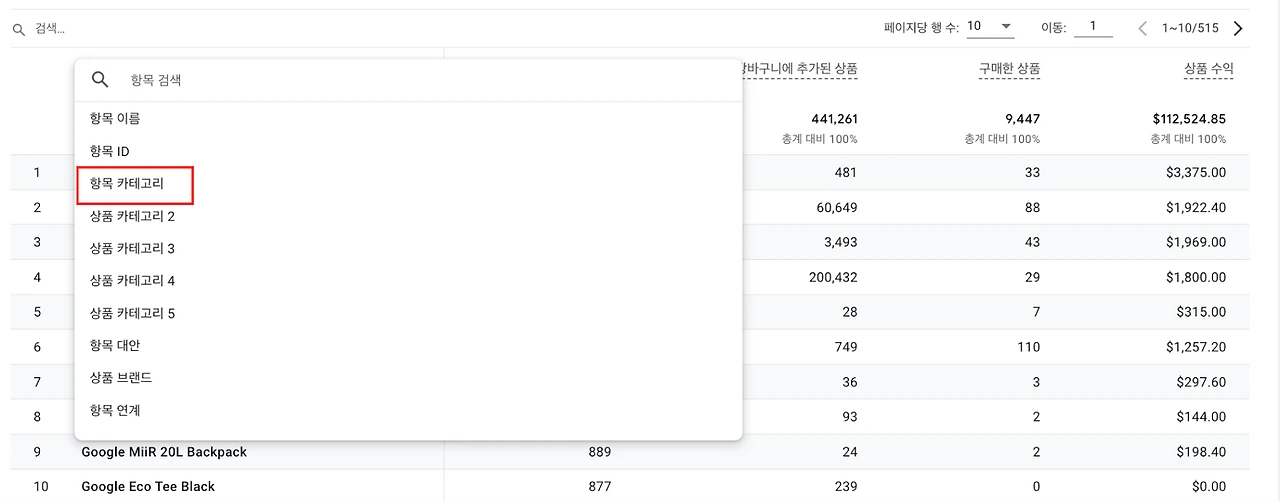
Task: Click the 749 added-to-cart cell
Action: [x=846, y=347]
